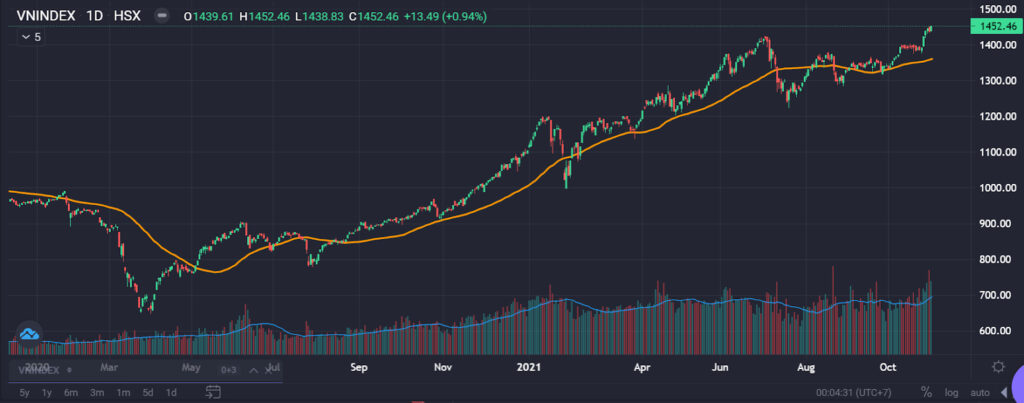Click the purple circle chat bubble
Image resolution: width=1024 pixels, height=403 pixels.
coord(1017,383)
